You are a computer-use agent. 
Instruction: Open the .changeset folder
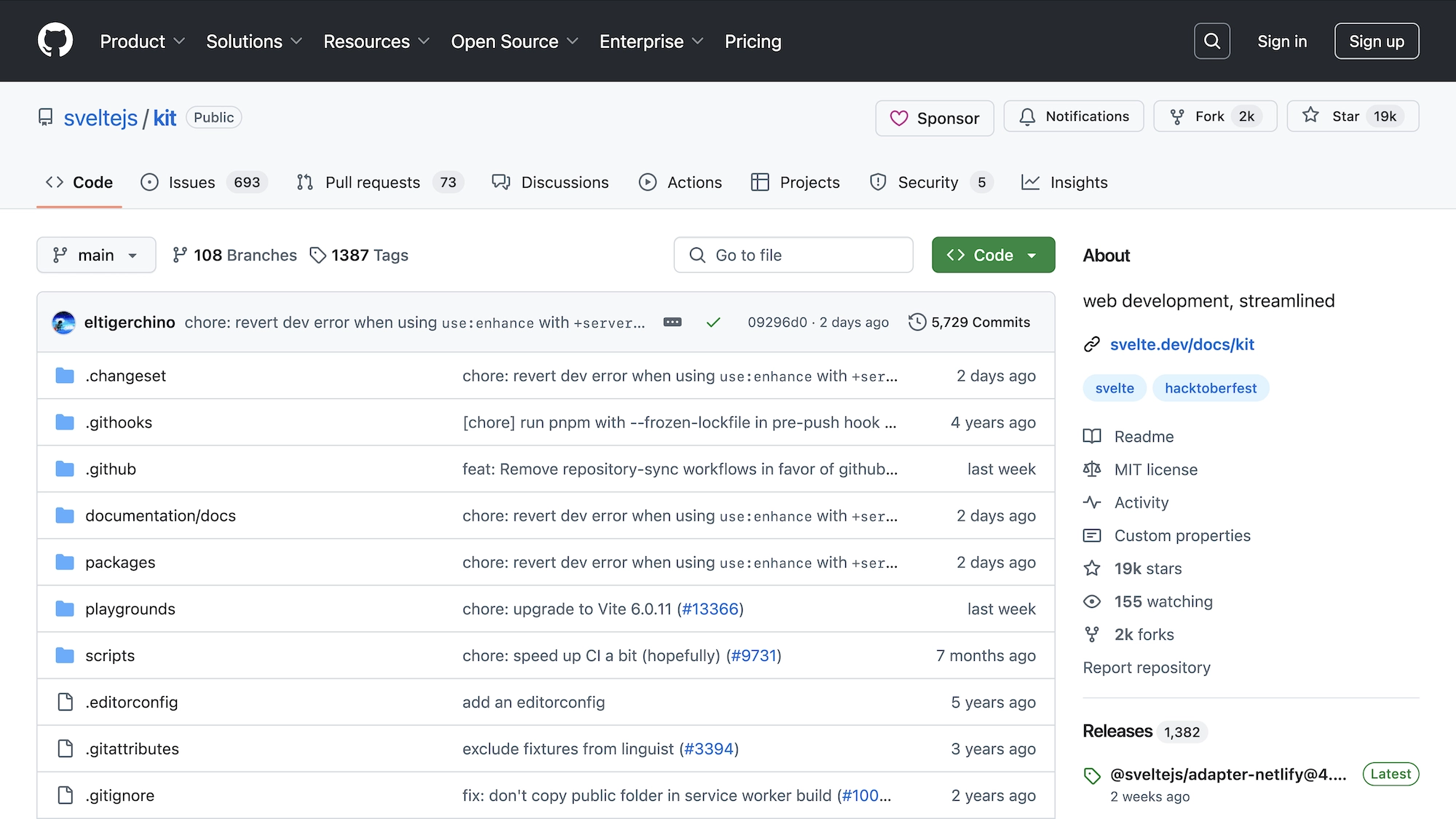pos(125,376)
